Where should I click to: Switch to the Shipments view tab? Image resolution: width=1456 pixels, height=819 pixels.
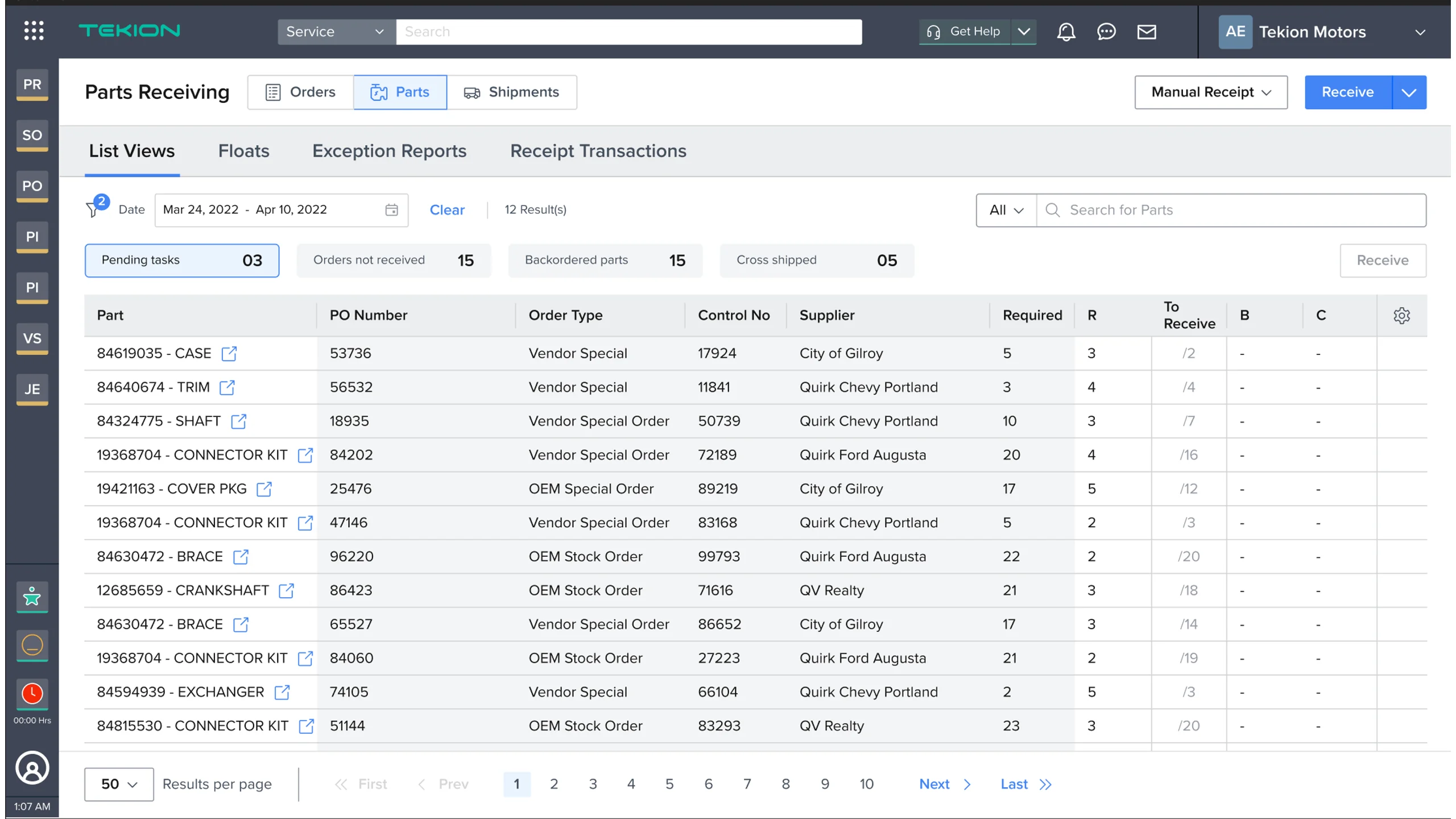coord(512,92)
